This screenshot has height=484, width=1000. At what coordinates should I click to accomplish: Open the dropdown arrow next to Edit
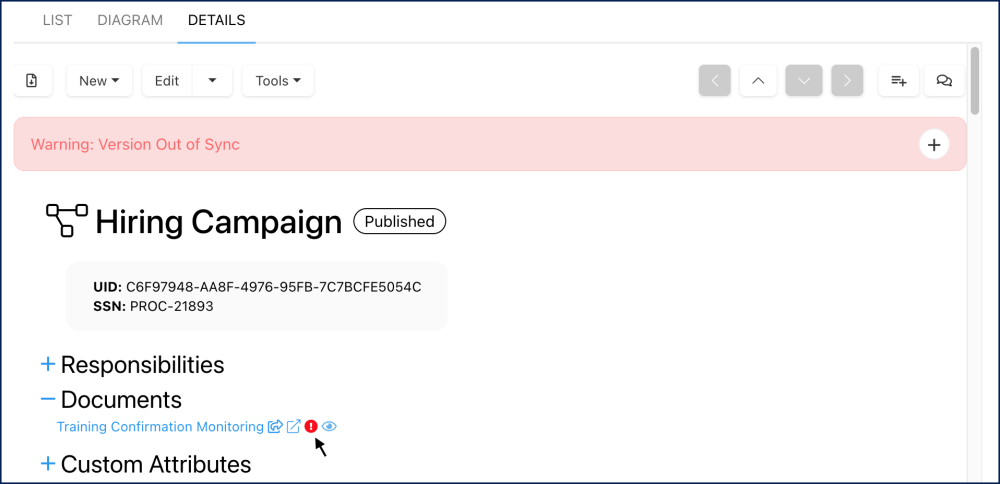click(213, 81)
